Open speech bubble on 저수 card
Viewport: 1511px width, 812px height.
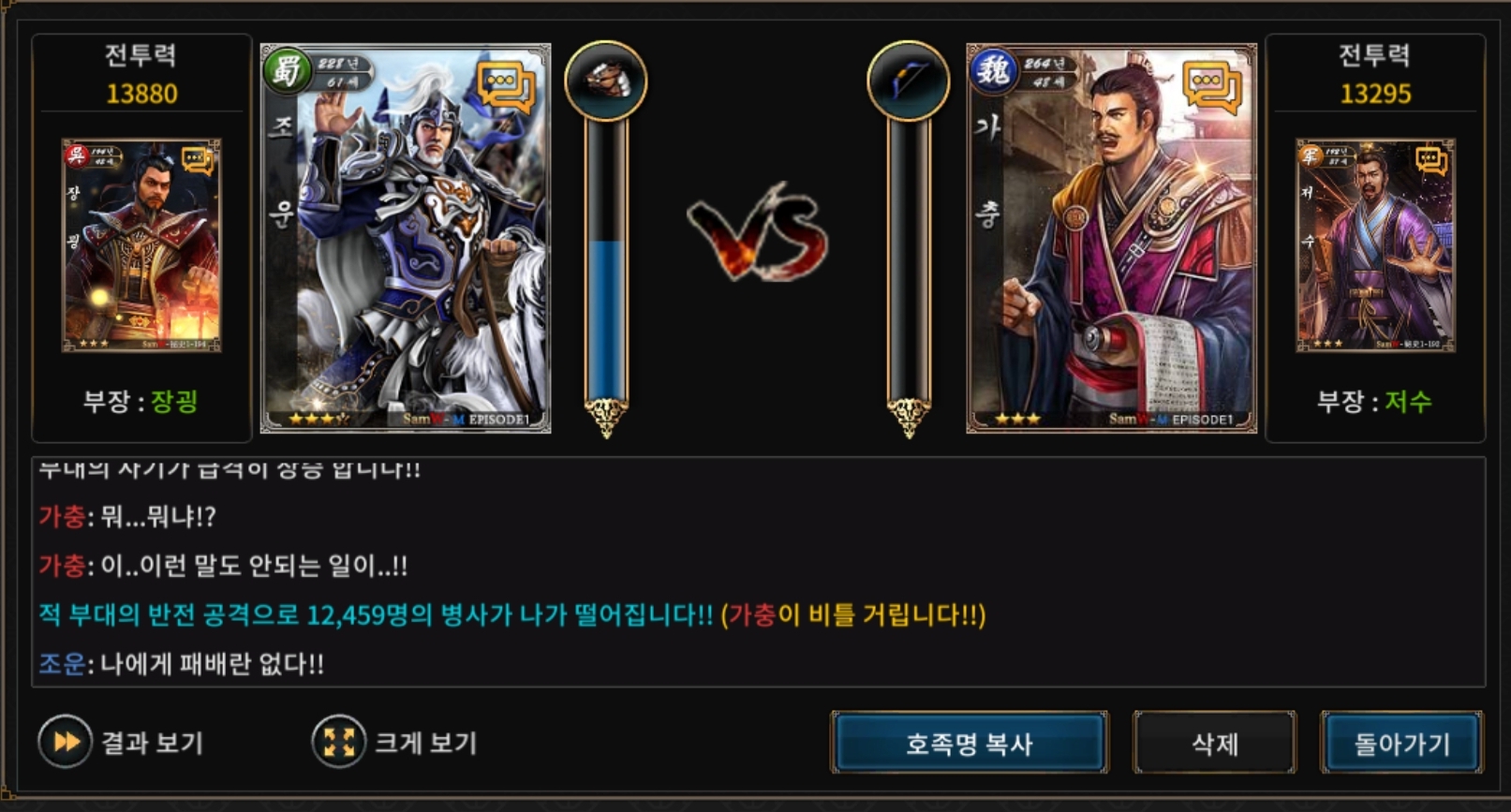(x=1431, y=161)
